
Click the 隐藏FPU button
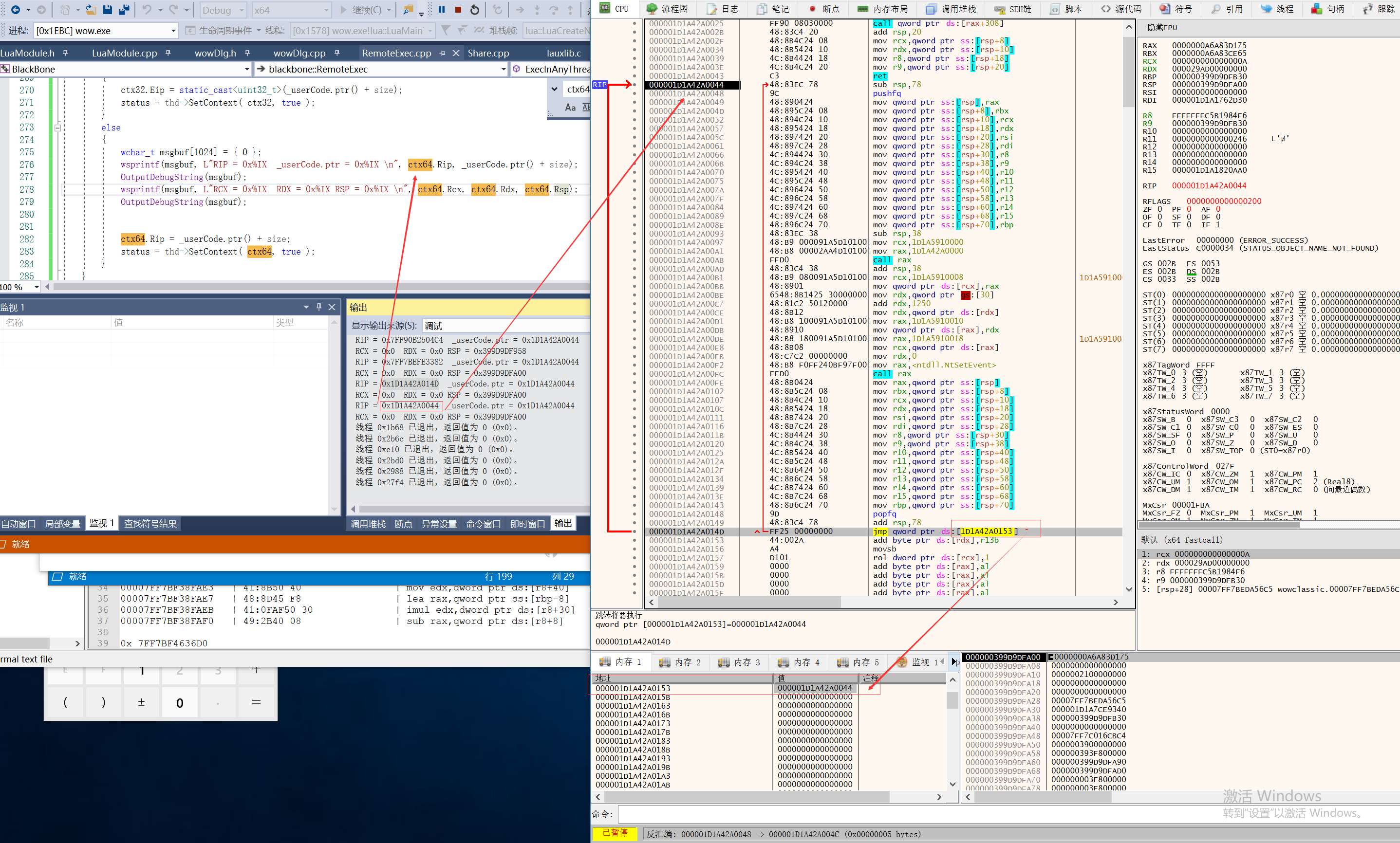[x=1162, y=27]
